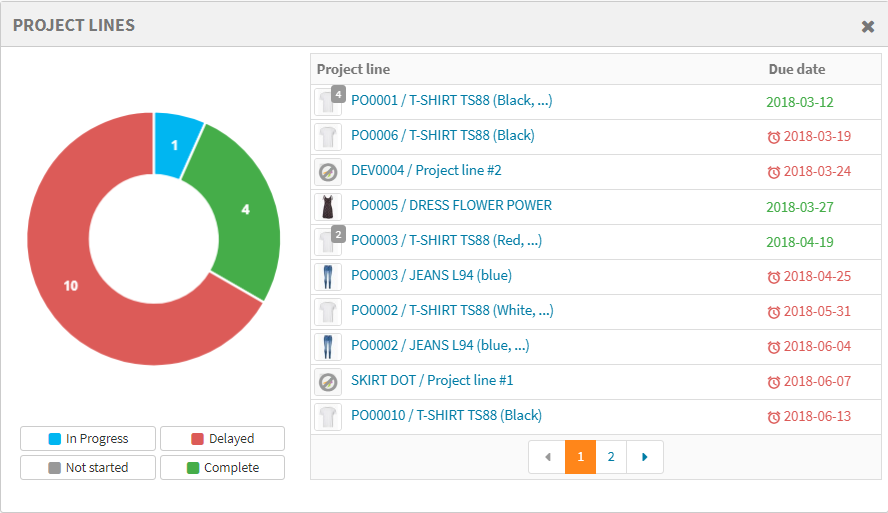Click the T-shirt icon for PO00010
Image resolution: width=888 pixels, height=513 pixels.
coord(327,417)
